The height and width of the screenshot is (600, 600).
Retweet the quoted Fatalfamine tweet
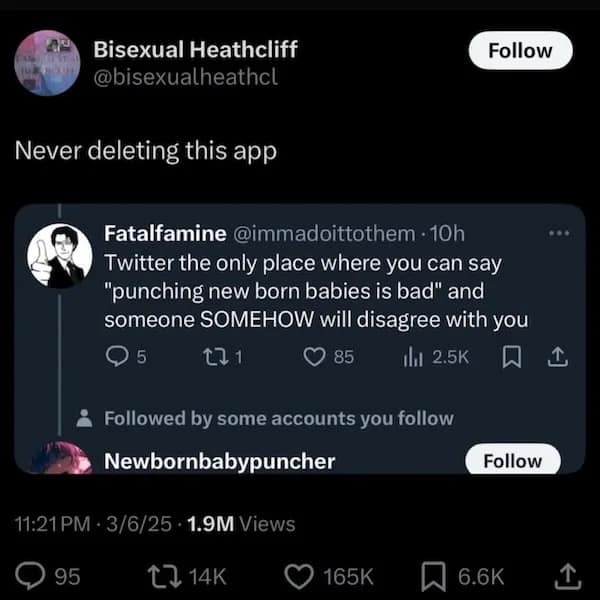point(211,357)
